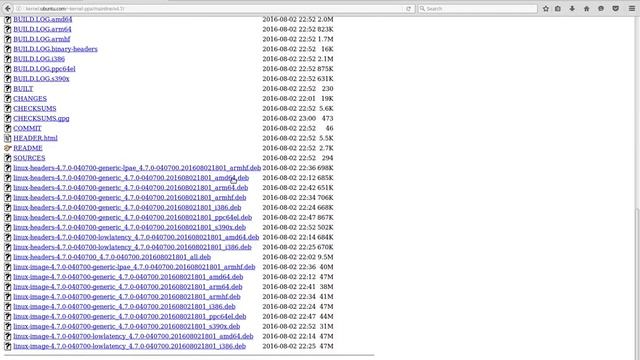Click file icon beside linux-image generic amd64.deb
The height and width of the screenshot is (360, 640).
8,277
